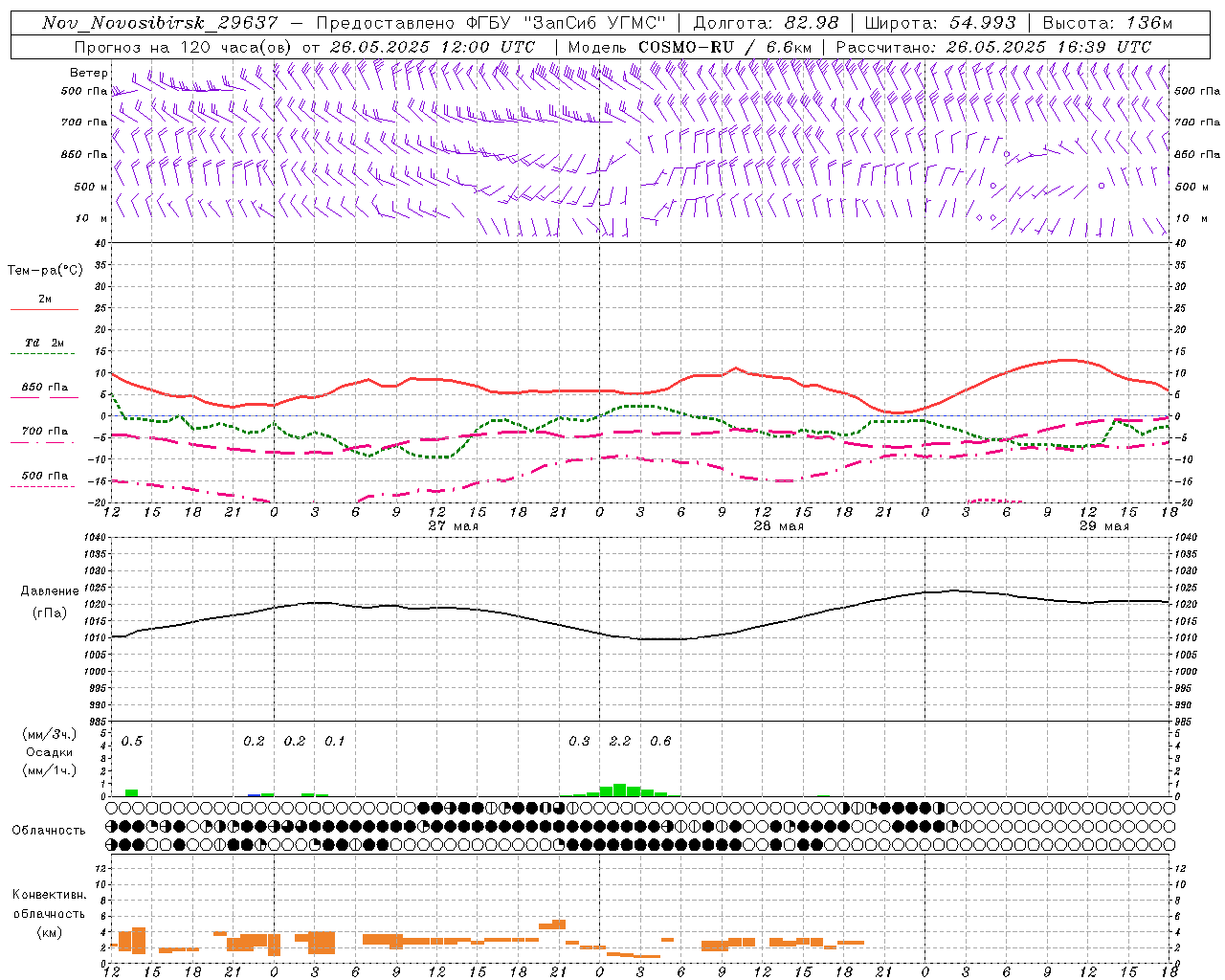Click the "(мм/1ч.)" precipitation unit label

(49, 770)
